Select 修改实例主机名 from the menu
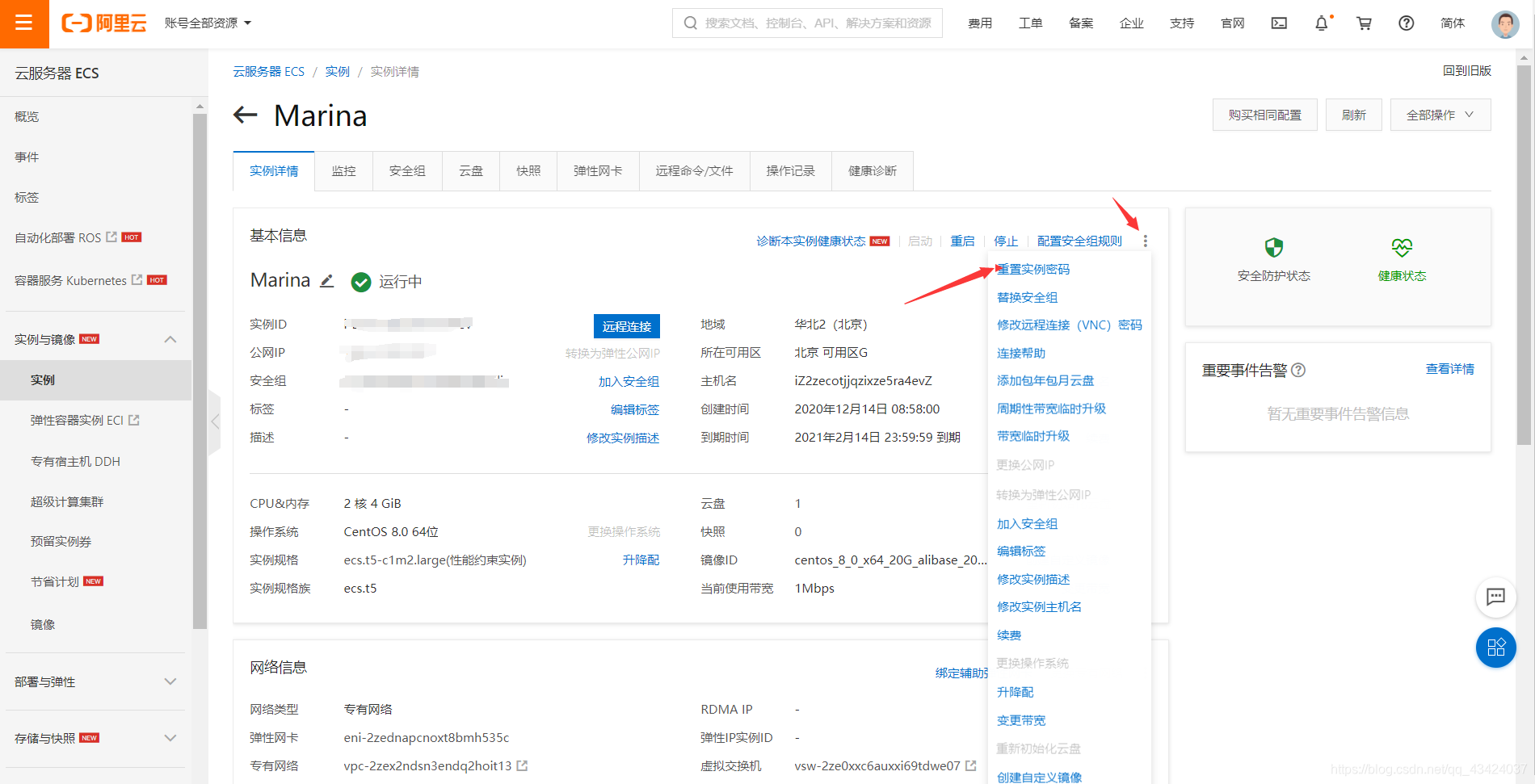1535x784 pixels. [1039, 606]
